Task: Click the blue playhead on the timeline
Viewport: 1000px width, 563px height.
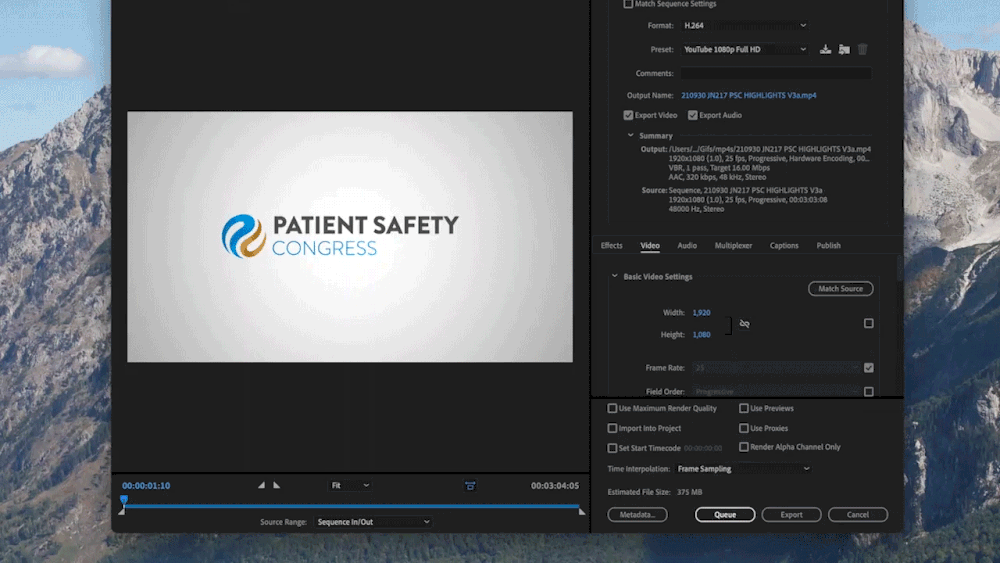Action: point(124,500)
